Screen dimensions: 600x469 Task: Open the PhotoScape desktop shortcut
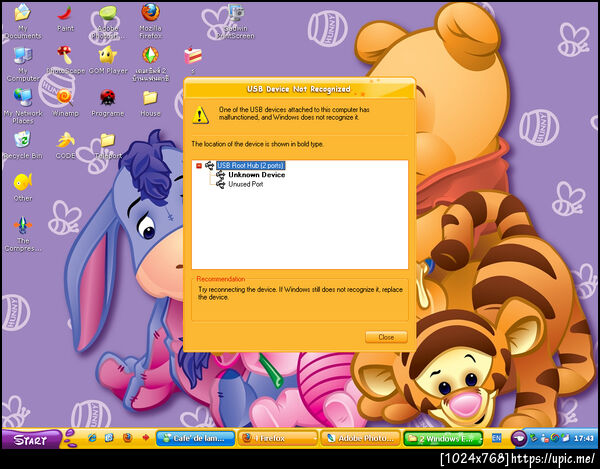[x=65, y=60]
